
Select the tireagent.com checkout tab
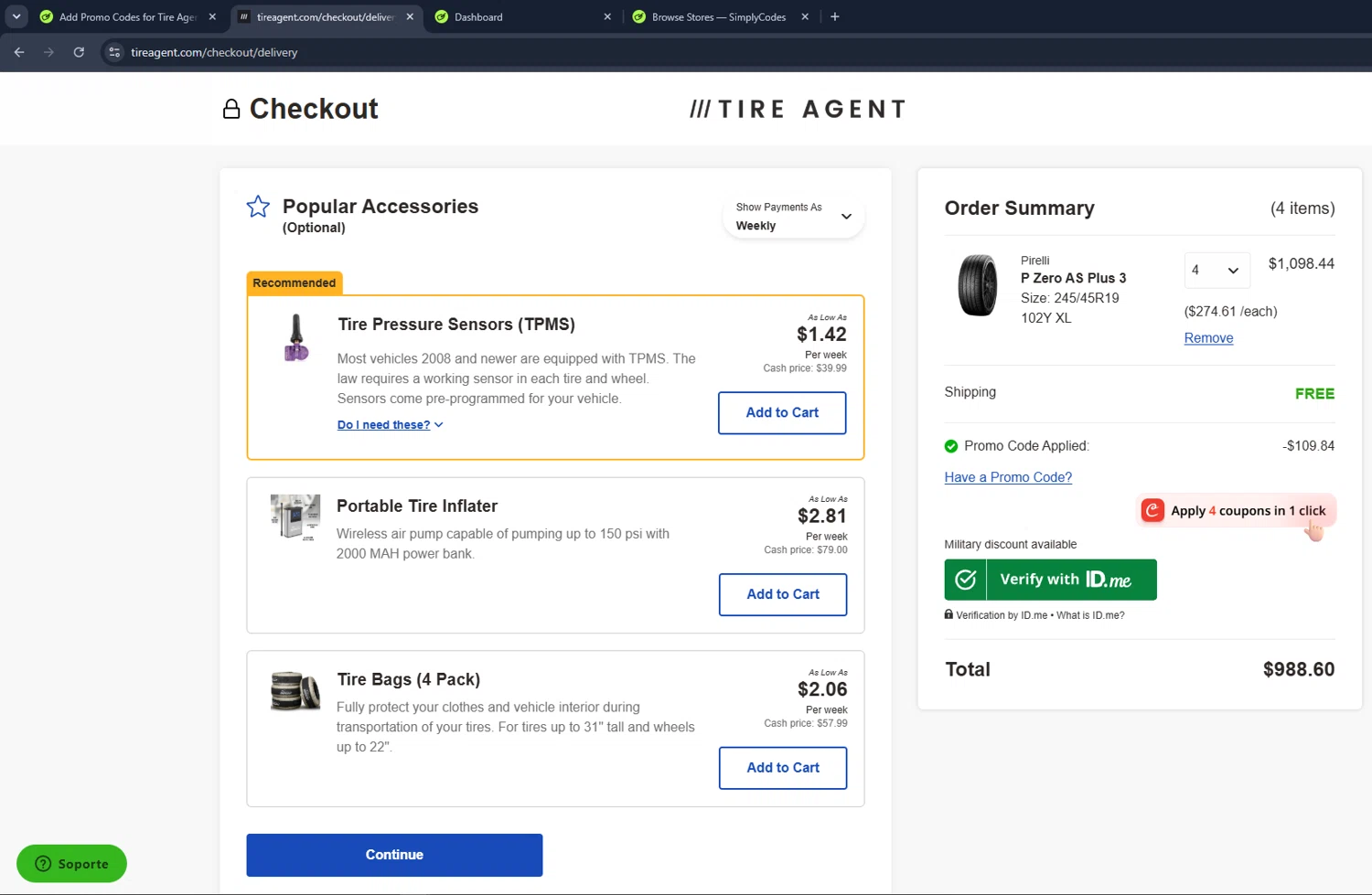point(325,16)
